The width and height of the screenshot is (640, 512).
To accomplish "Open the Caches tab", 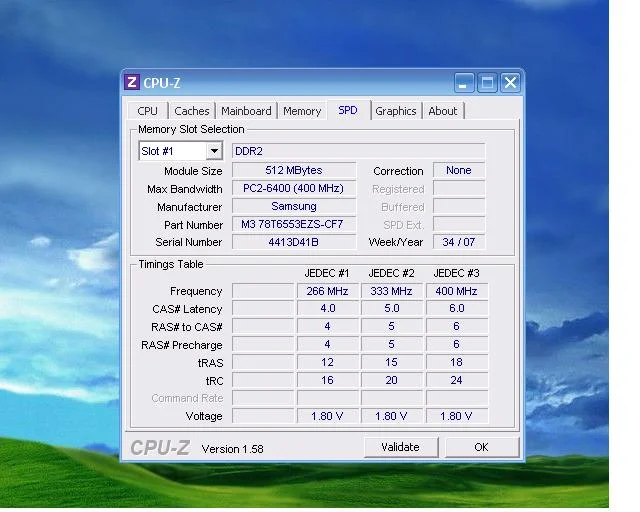I will [x=191, y=111].
